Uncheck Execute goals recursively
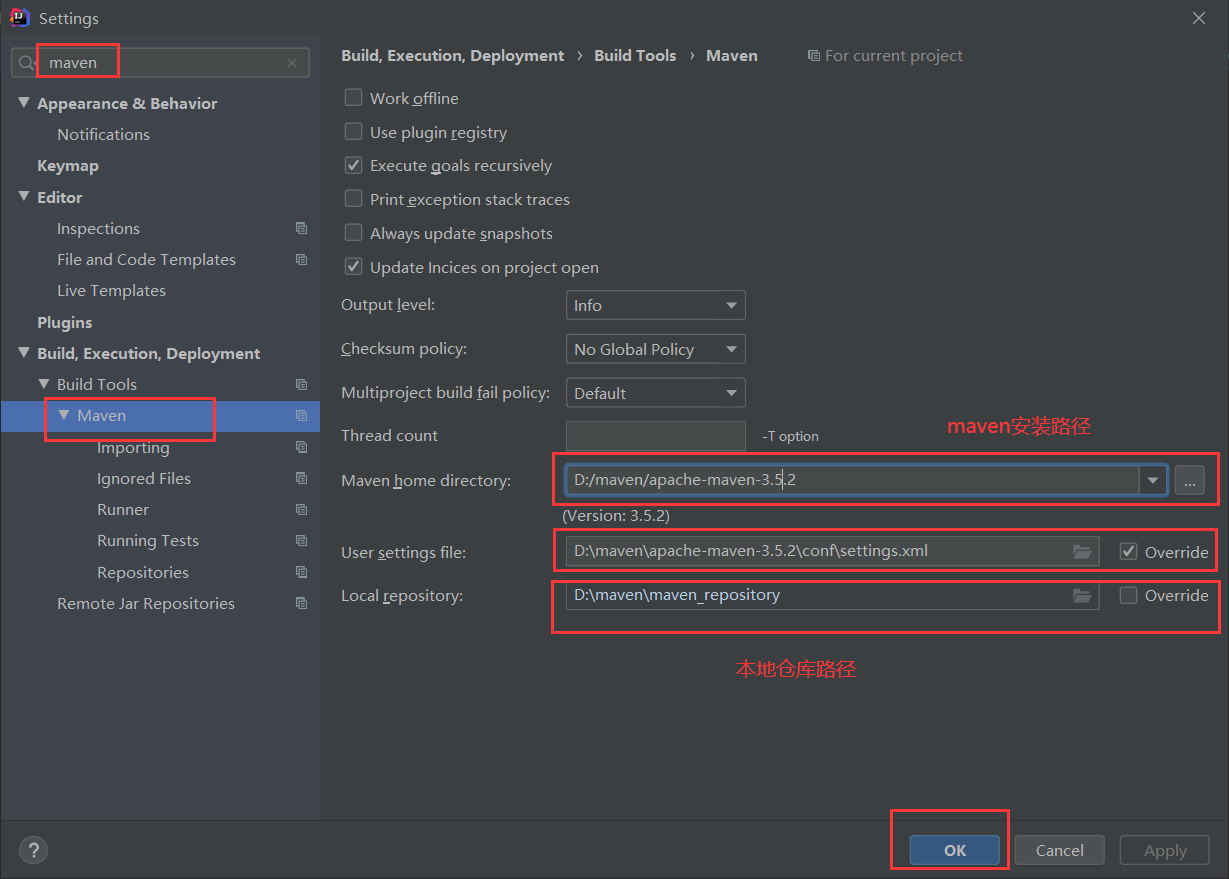This screenshot has width=1229, height=879. point(353,166)
